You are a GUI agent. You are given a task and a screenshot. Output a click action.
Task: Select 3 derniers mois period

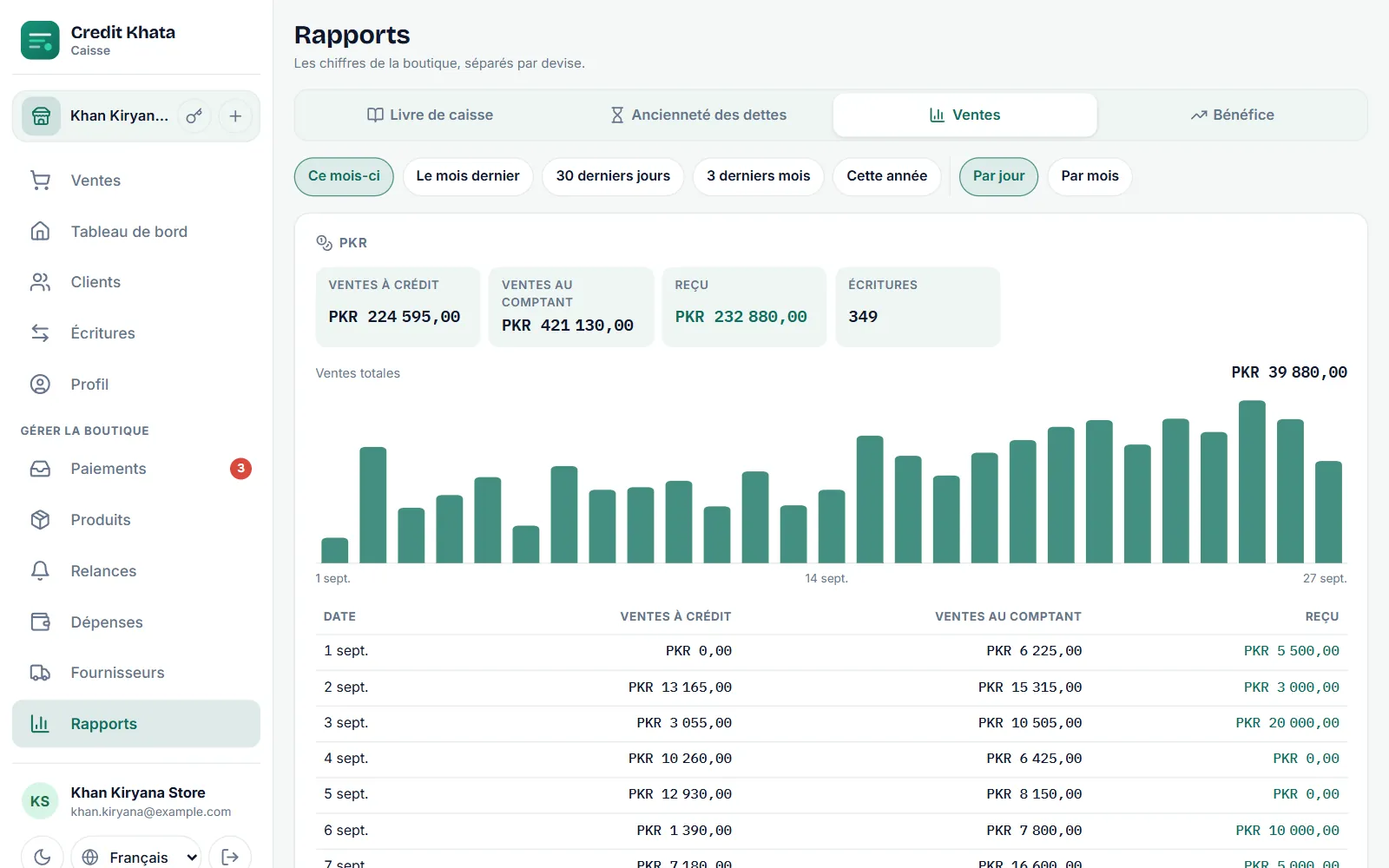click(758, 176)
